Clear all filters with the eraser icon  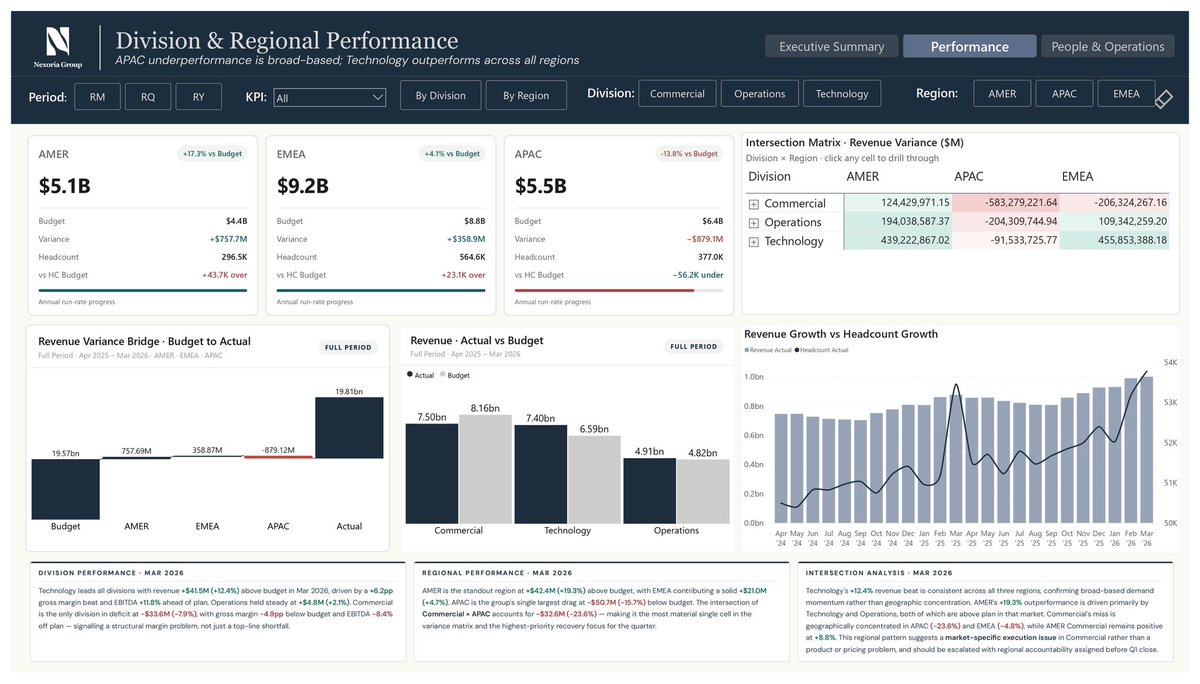[1163, 98]
